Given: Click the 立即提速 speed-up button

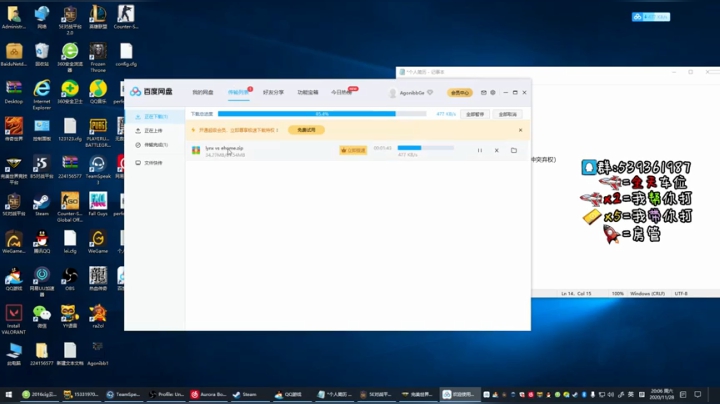Looking at the screenshot, I should 353,150.
